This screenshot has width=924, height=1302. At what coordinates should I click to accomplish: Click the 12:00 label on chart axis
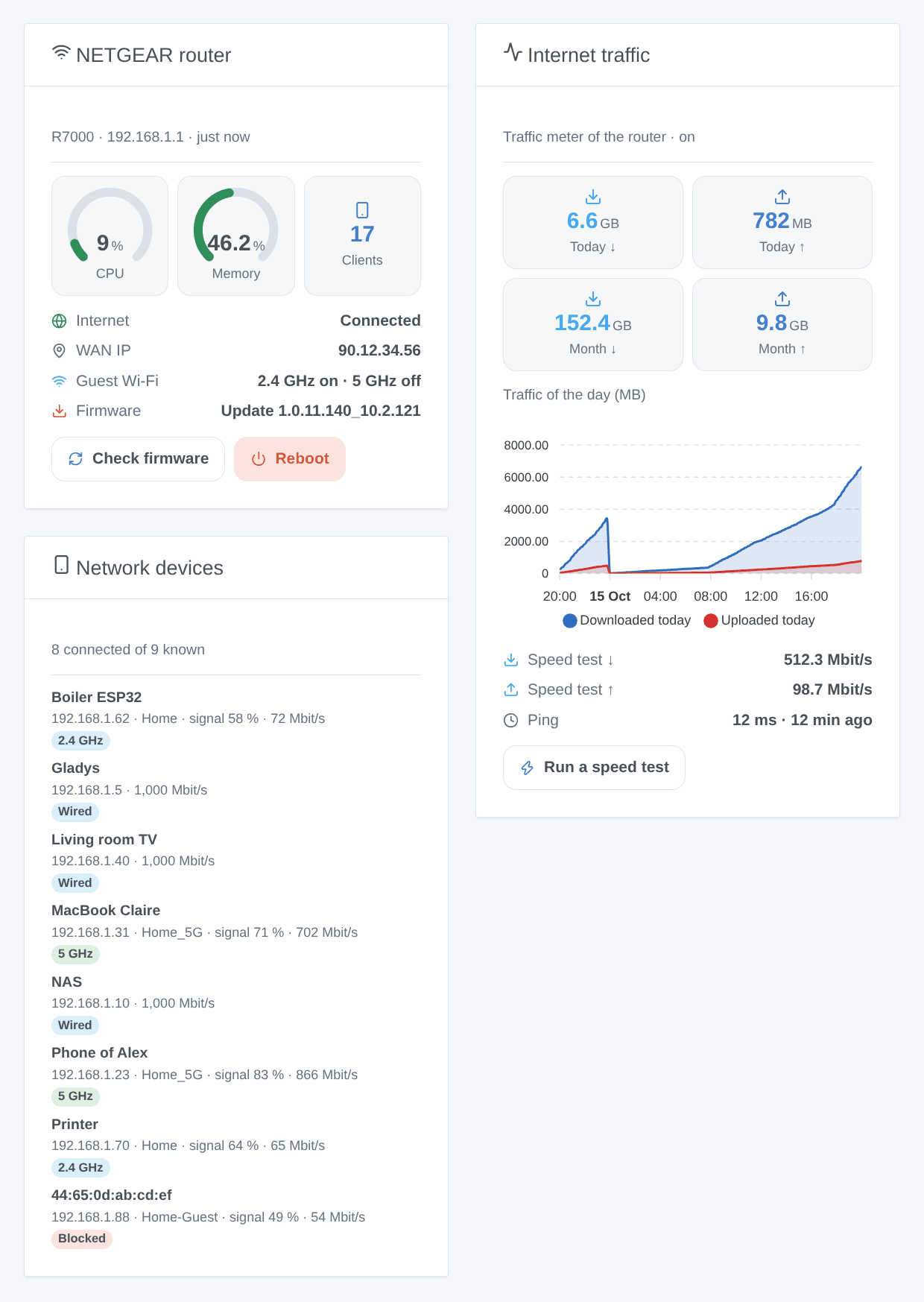coord(761,597)
